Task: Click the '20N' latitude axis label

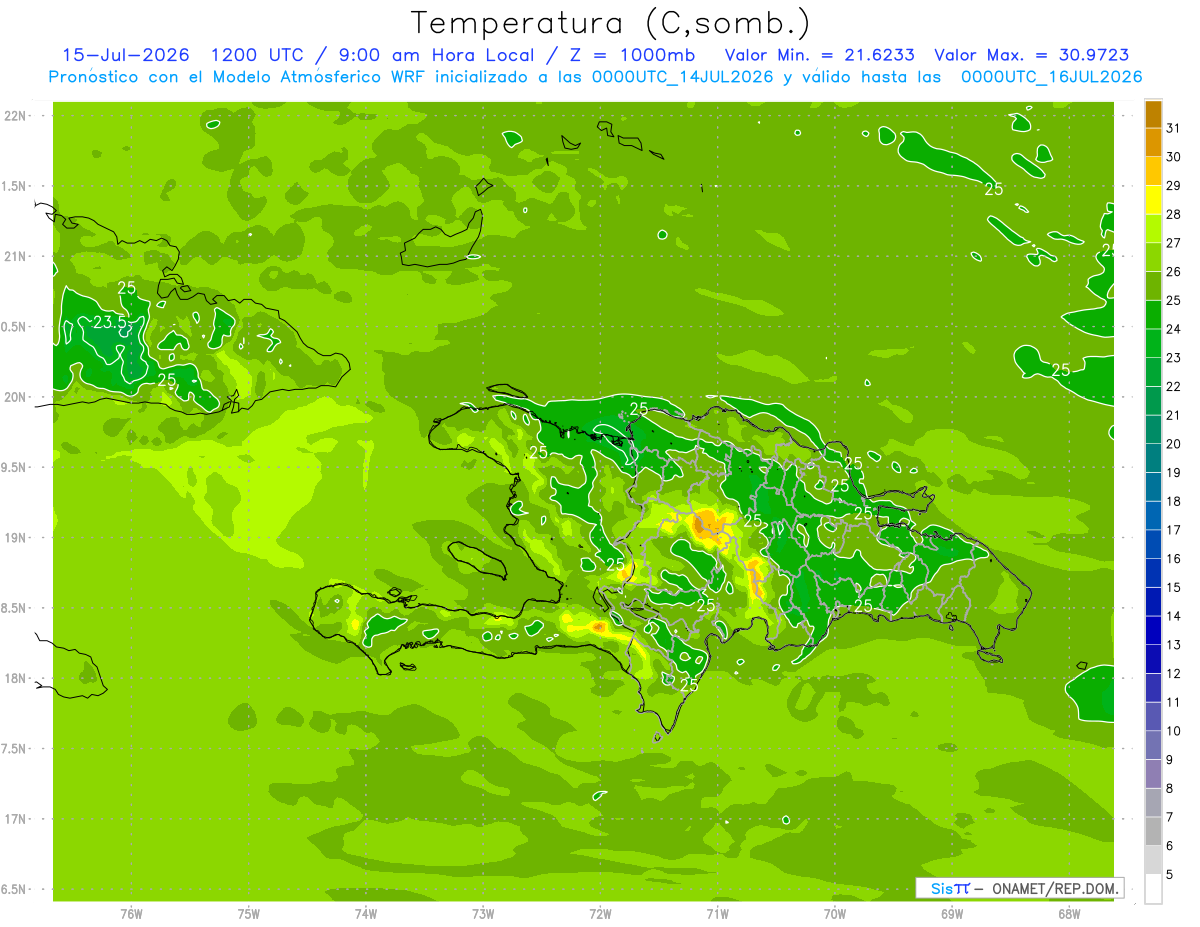Action: (x=15, y=397)
